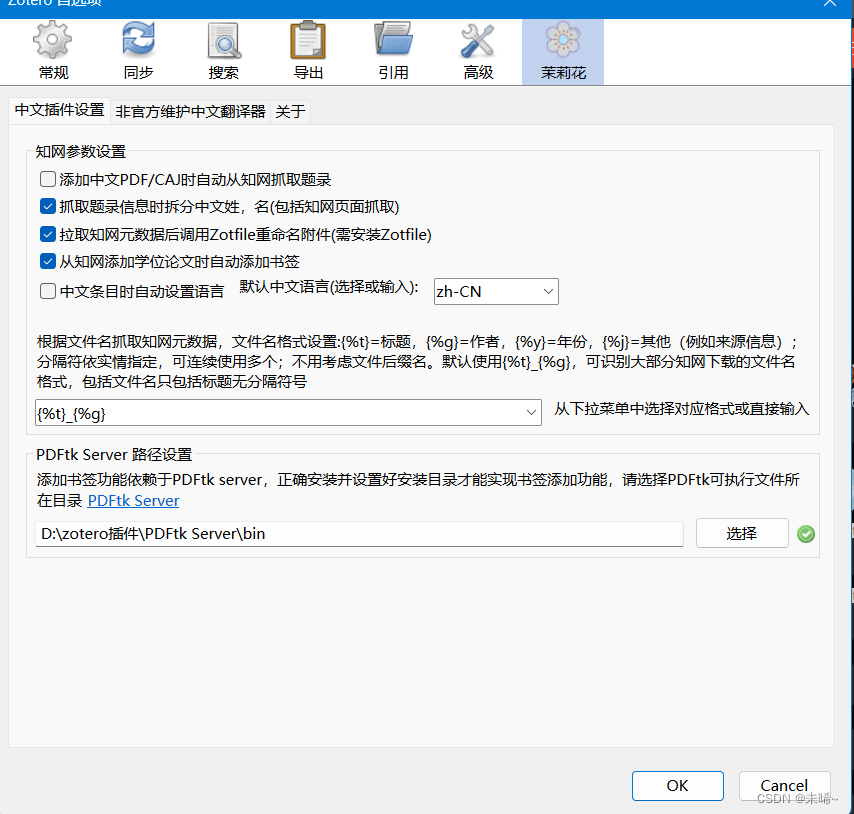Viewport: 854px width, 814px height.
Task: Close the Zotero preferences window
Action: click(x=830, y=3)
